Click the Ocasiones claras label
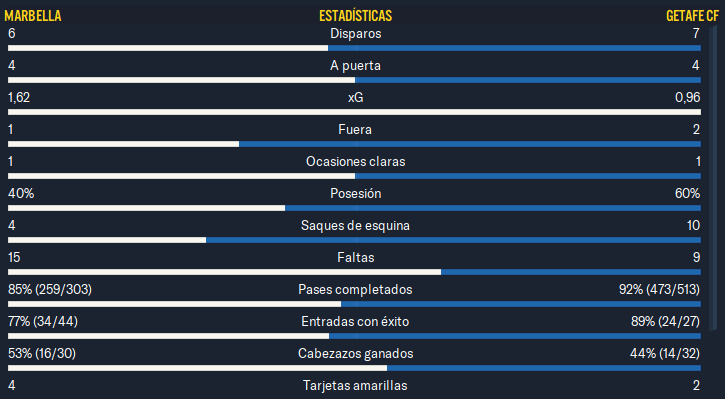Viewport: 725px width, 399px height. pyautogui.click(x=356, y=161)
